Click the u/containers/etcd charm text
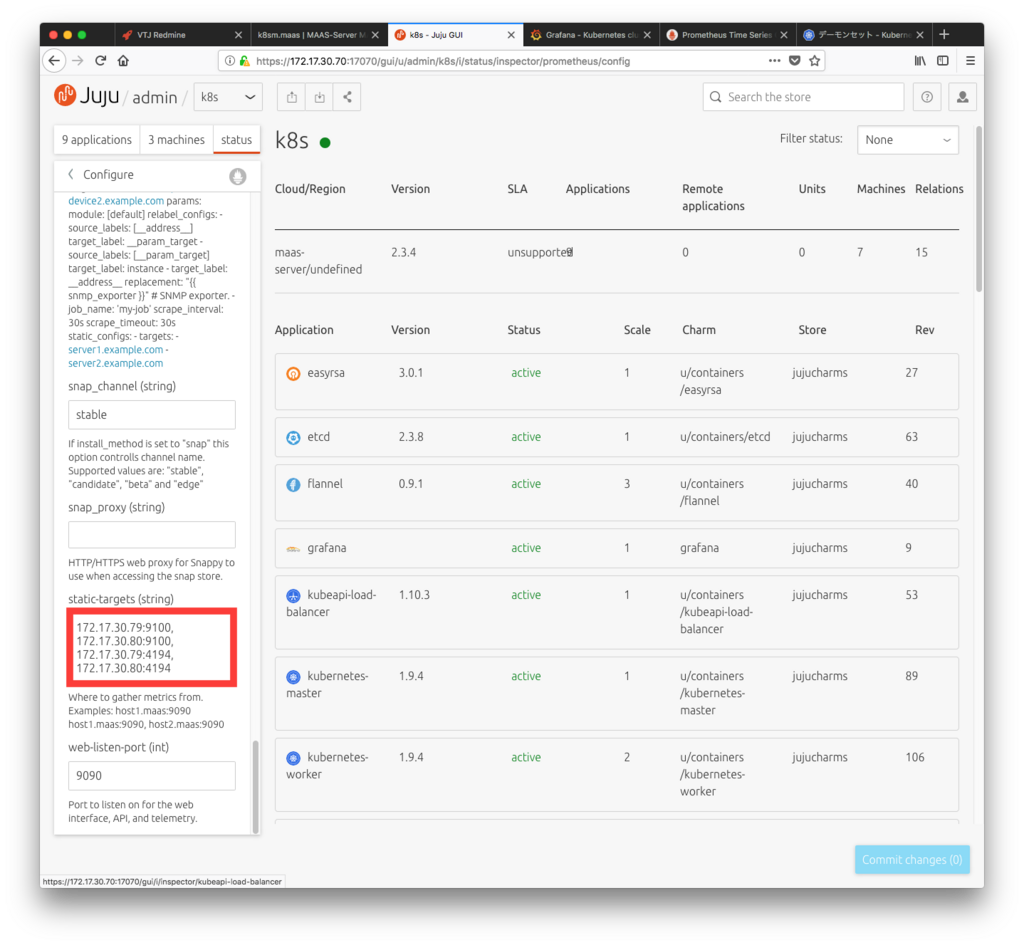Viewport: 1024px width, 945px height. tap(725, 437)
